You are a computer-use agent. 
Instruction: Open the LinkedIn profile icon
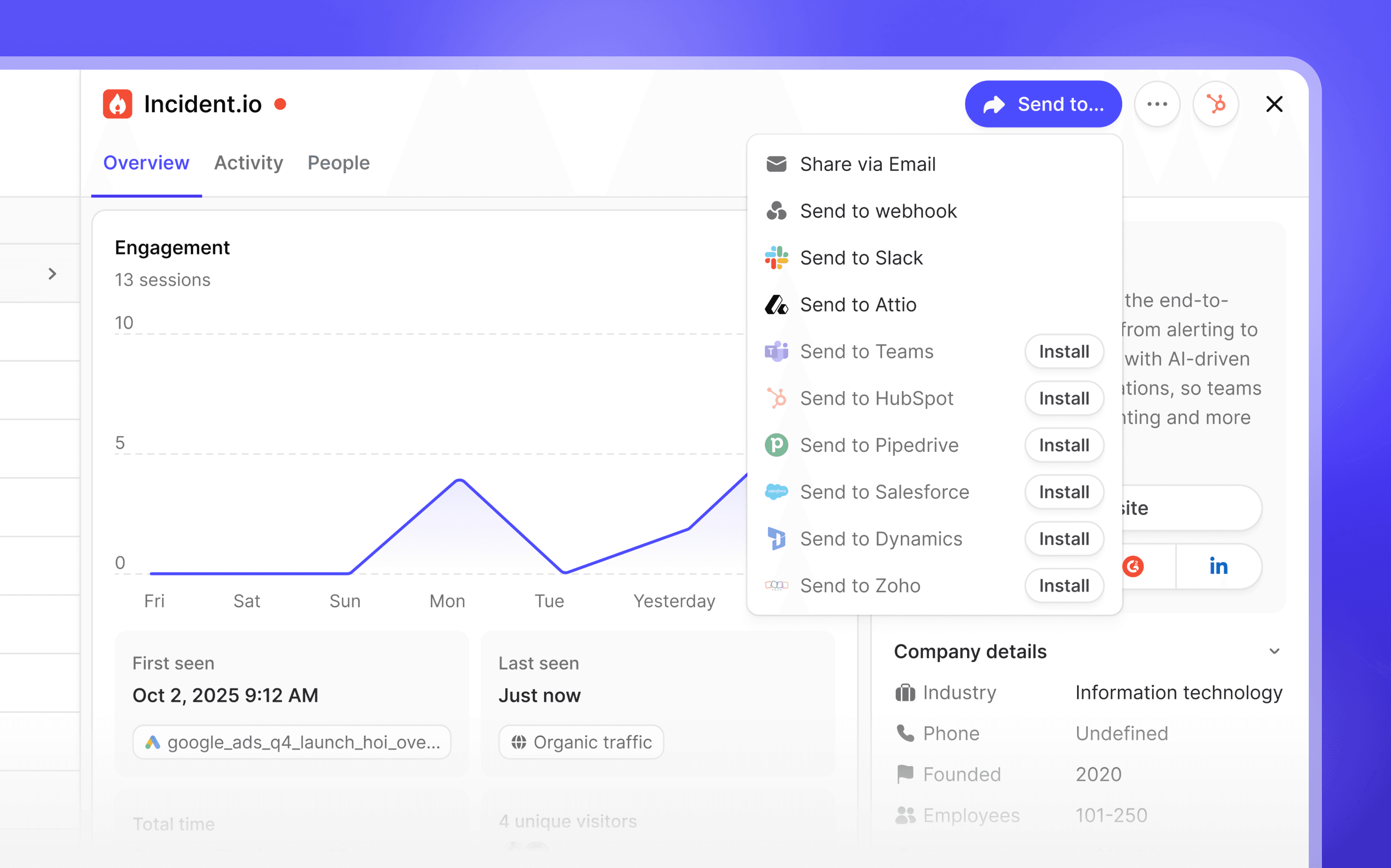pos(1218,566)
